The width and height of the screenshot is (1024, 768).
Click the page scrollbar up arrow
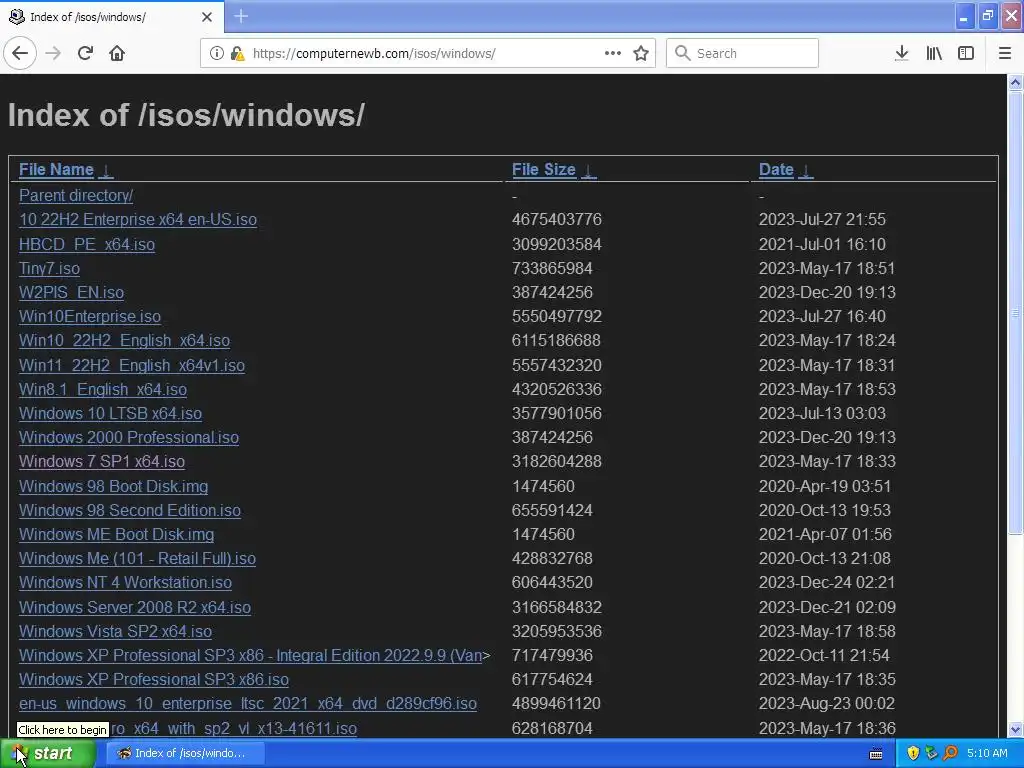[x=1016, y=82]
